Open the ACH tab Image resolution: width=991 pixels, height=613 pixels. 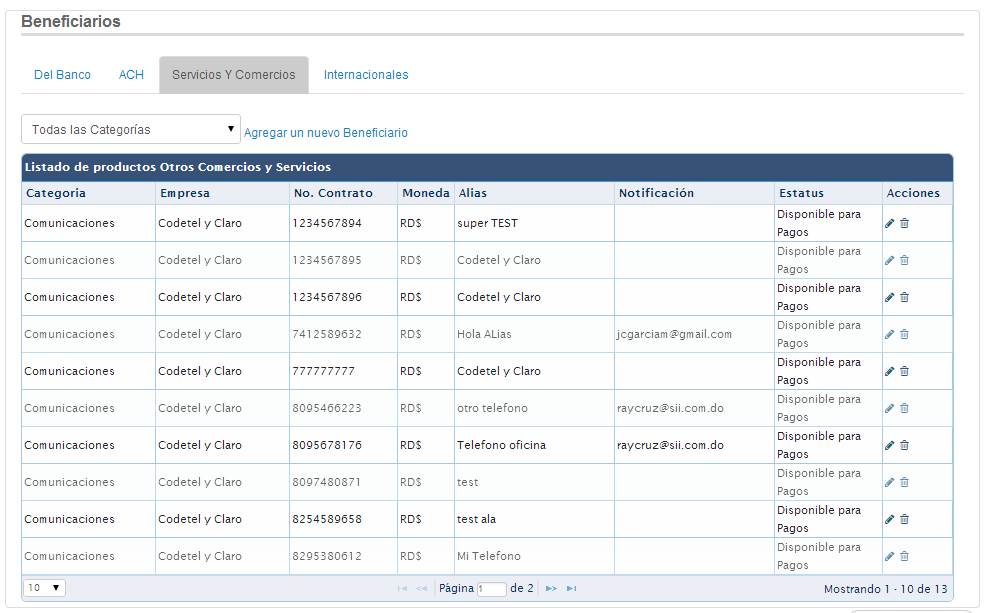[x=131, y=75]
